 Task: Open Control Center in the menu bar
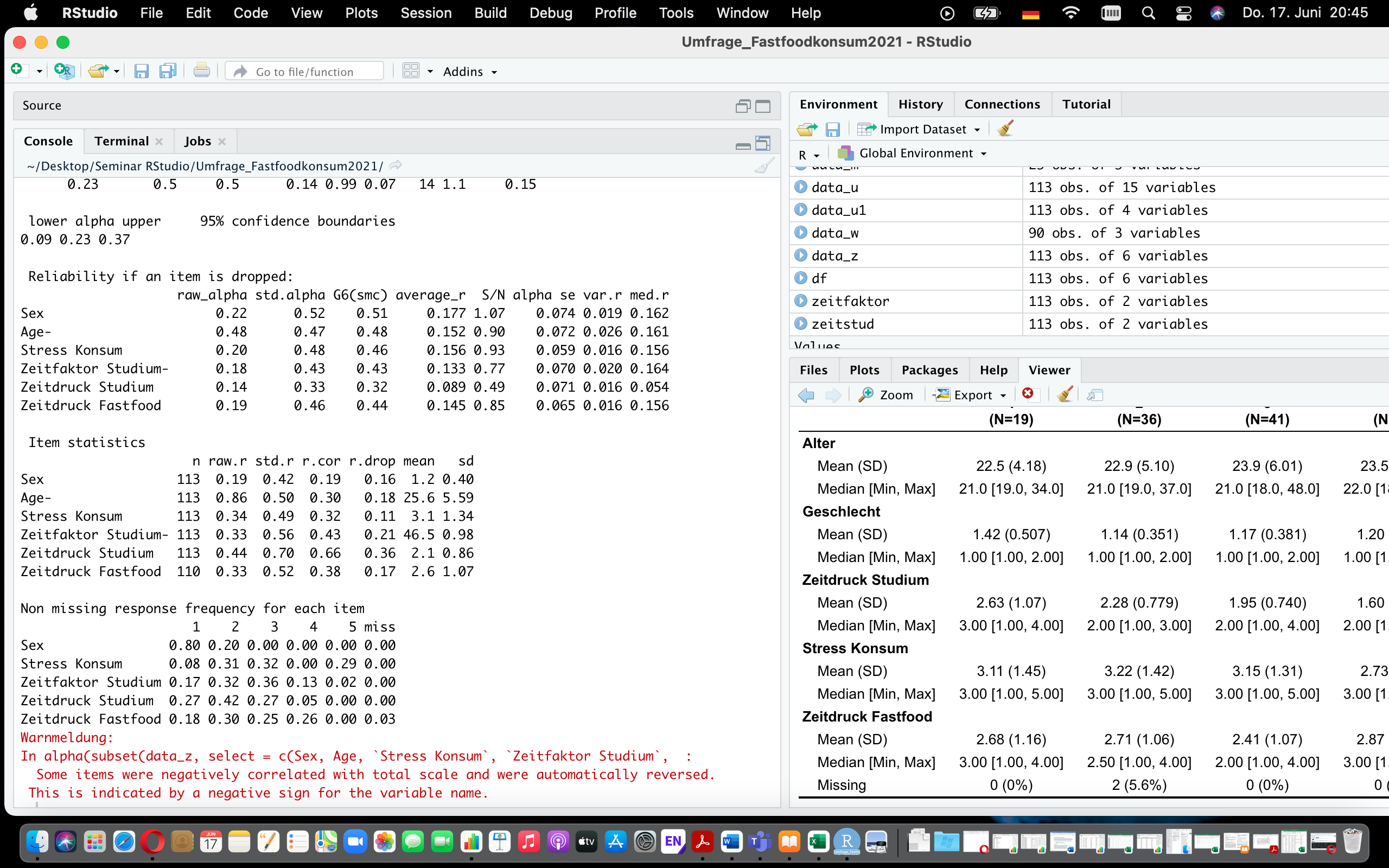coord(1183,12)
